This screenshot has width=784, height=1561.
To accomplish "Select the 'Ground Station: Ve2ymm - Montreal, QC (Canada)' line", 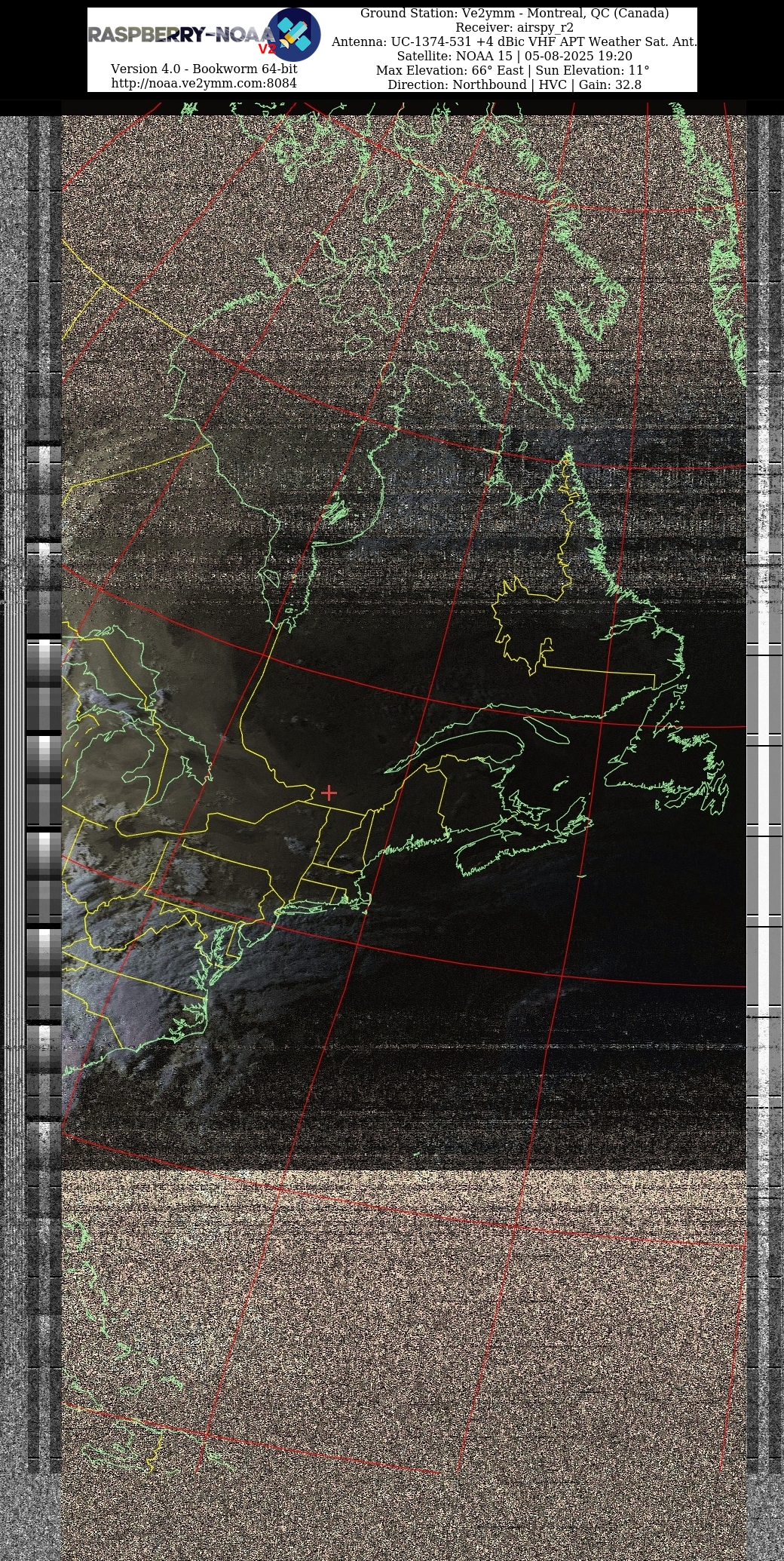I will click(514, 14).
